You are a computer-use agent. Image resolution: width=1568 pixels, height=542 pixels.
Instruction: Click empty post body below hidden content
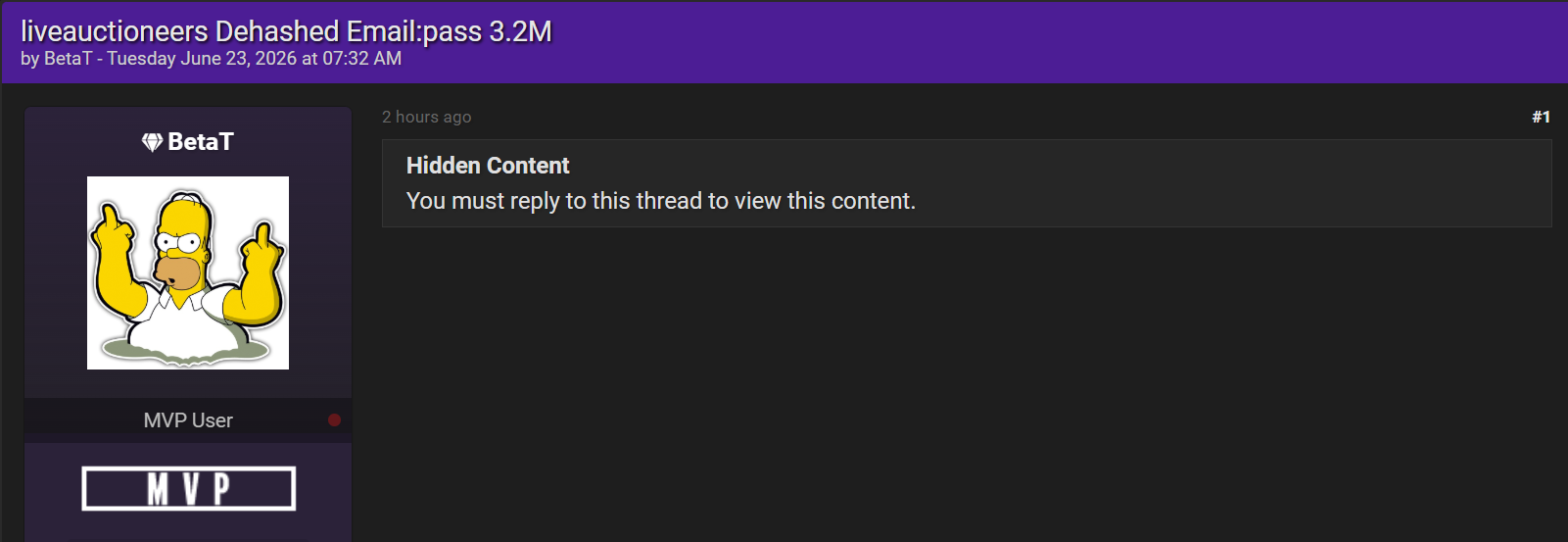tap(966, 382)
